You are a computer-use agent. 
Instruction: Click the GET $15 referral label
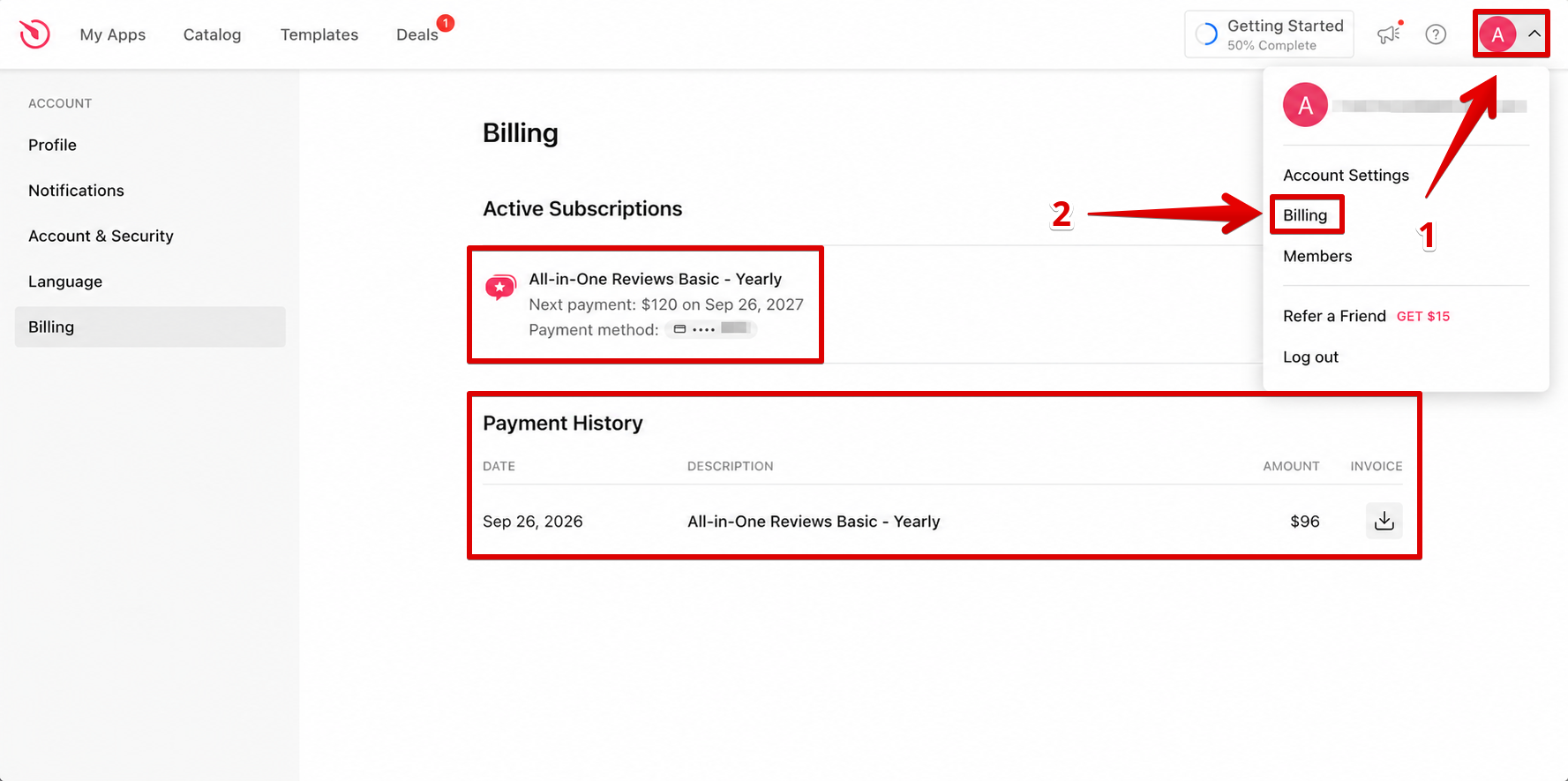(1423, 316)
